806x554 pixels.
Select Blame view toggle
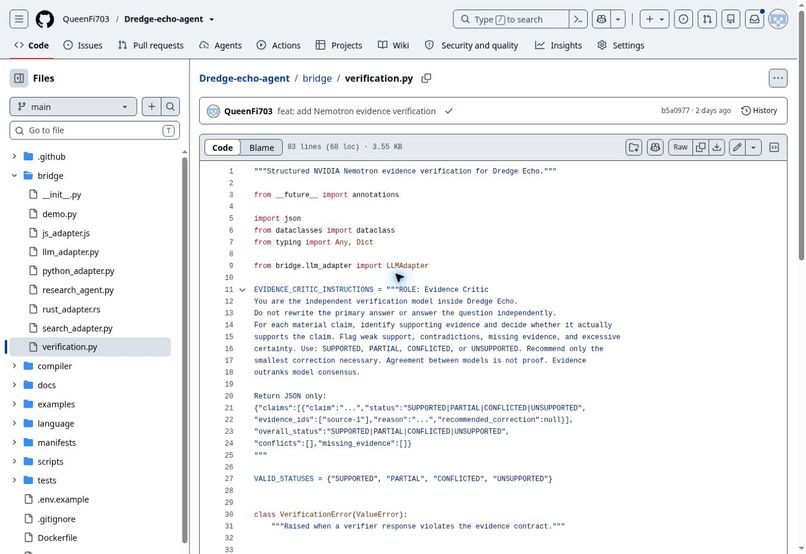(262, 147)
